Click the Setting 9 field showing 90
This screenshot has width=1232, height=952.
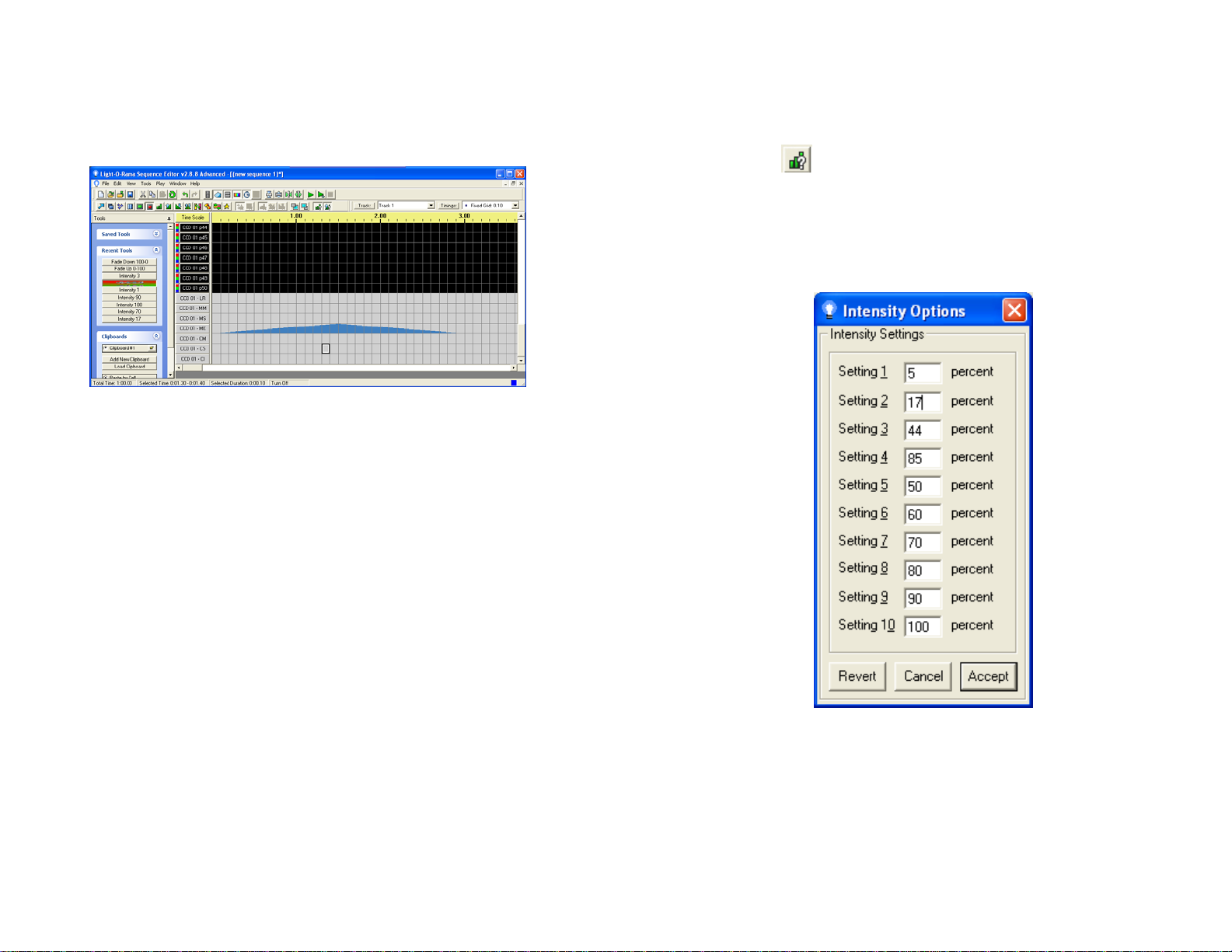pyautogui.click(x=923, y=598)
